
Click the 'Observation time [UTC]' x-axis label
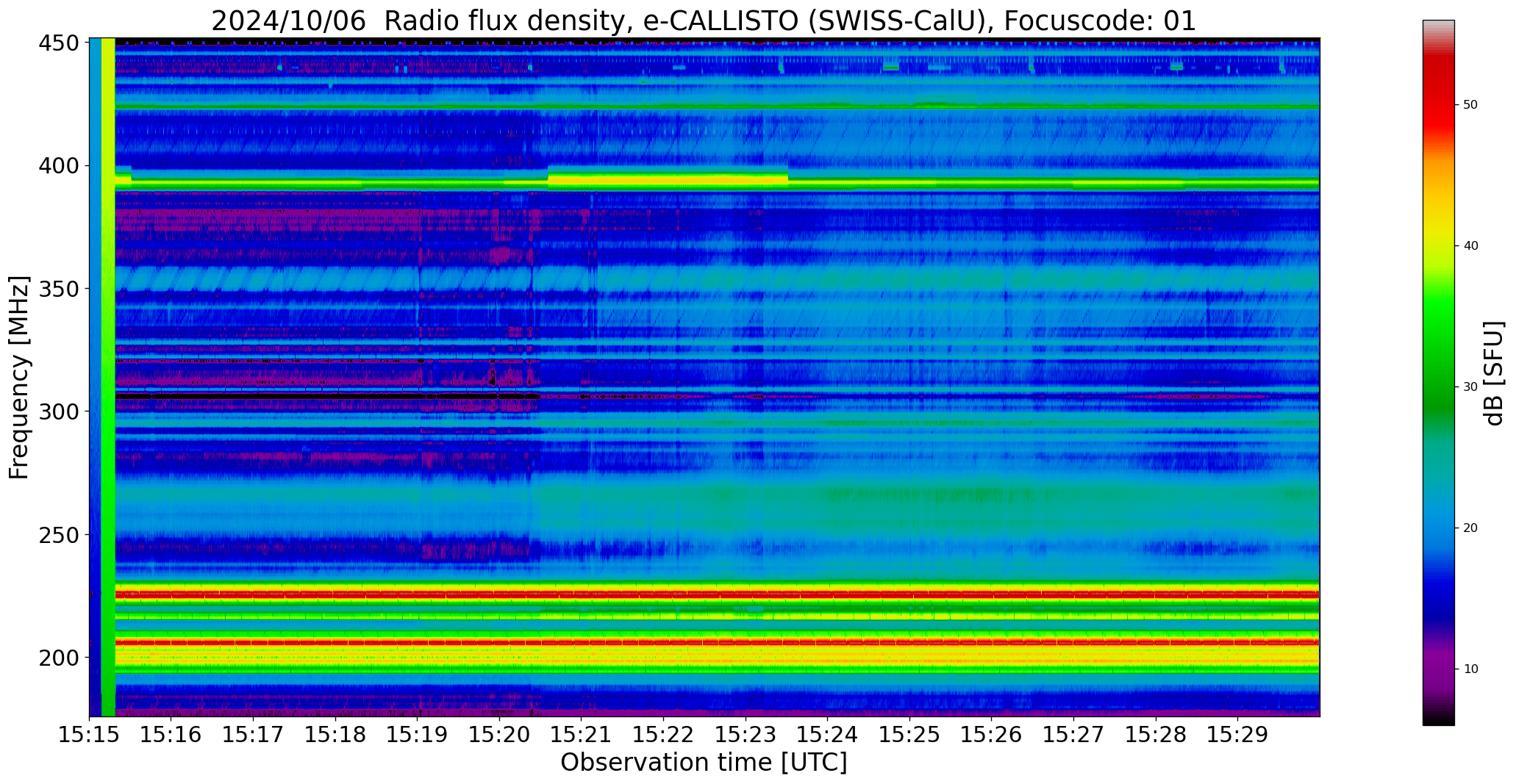(x=704, y=763)
